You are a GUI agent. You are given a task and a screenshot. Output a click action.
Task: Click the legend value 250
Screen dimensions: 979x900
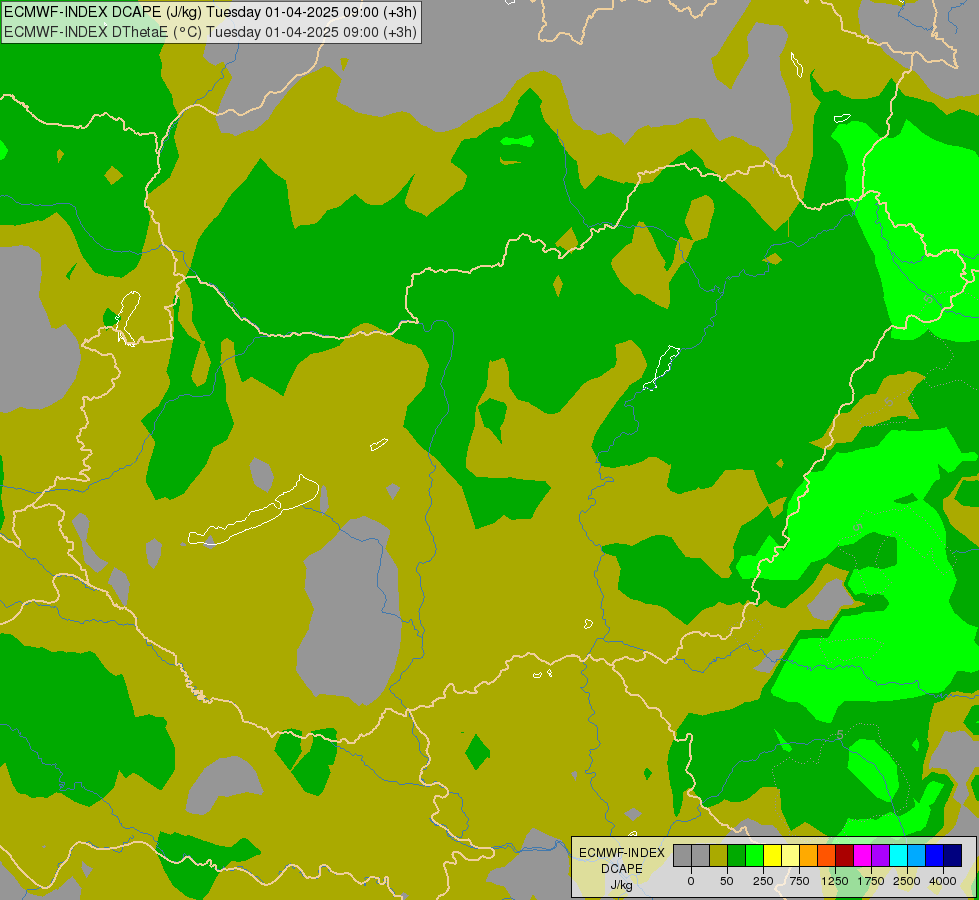pyautogui.click(x=763, y=881)
